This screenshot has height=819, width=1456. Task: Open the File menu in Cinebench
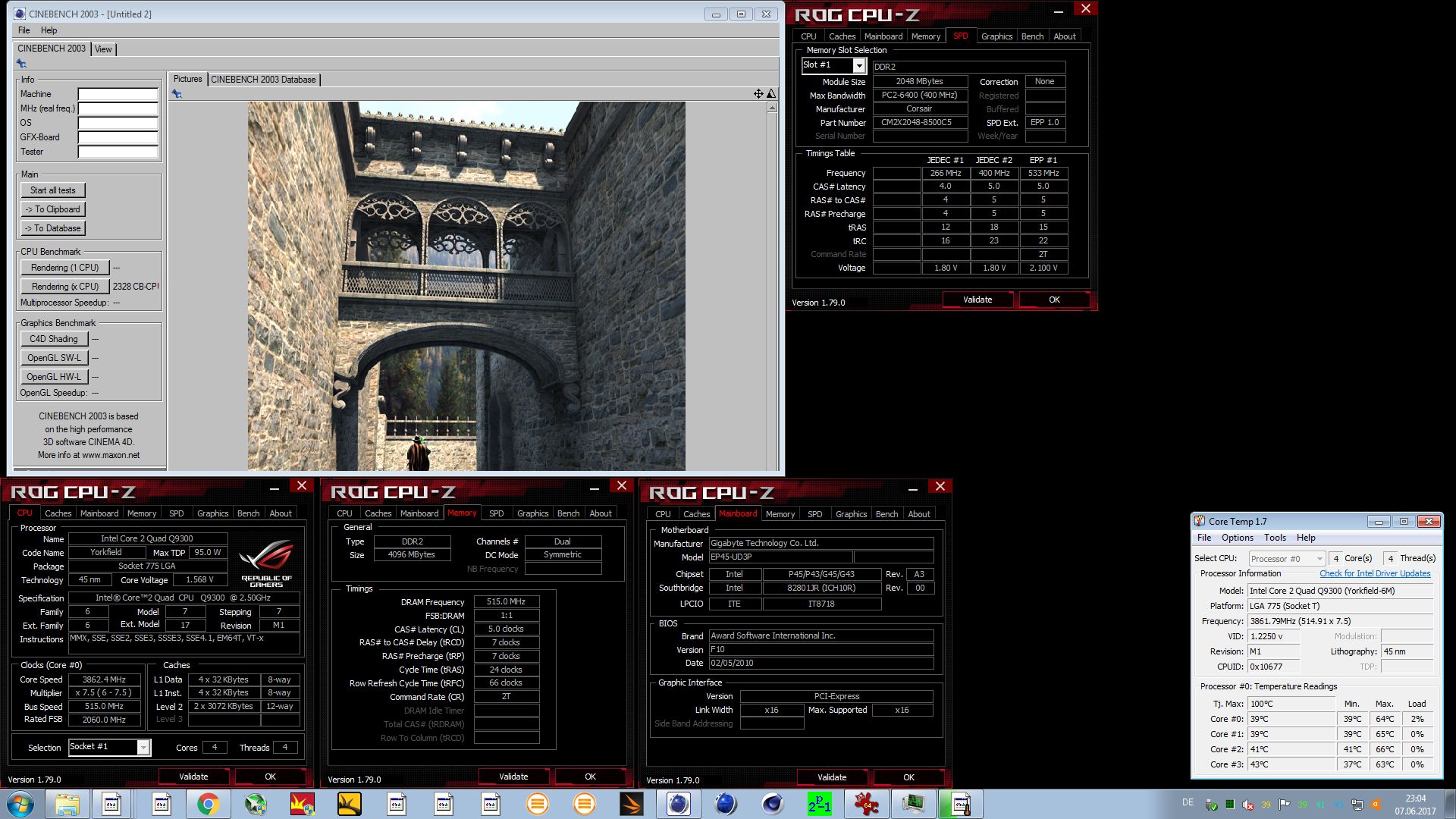point(24,30)
